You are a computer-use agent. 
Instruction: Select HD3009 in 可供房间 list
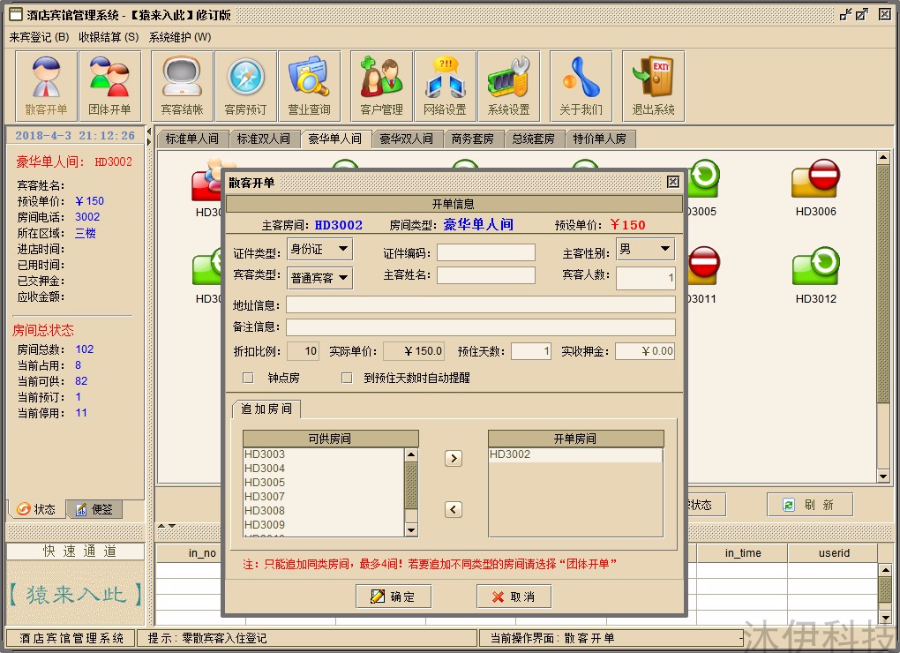(324, 524)
